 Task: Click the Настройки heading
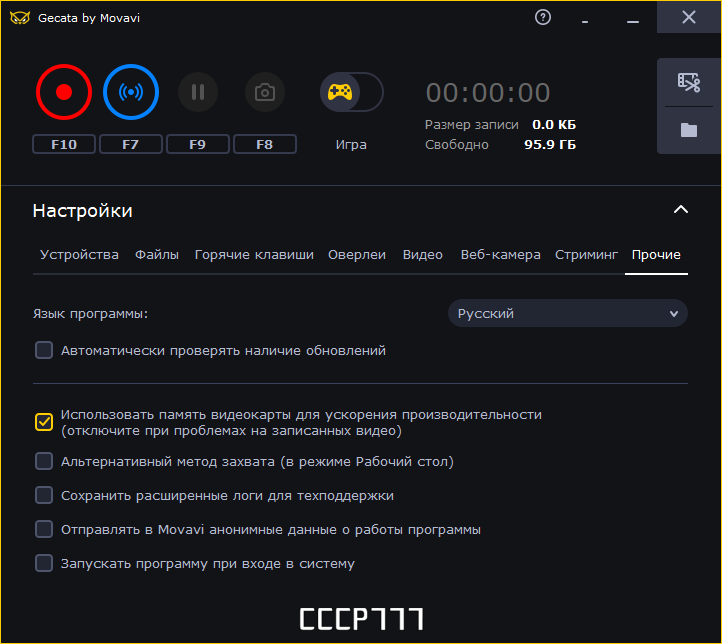click(83, 211)
